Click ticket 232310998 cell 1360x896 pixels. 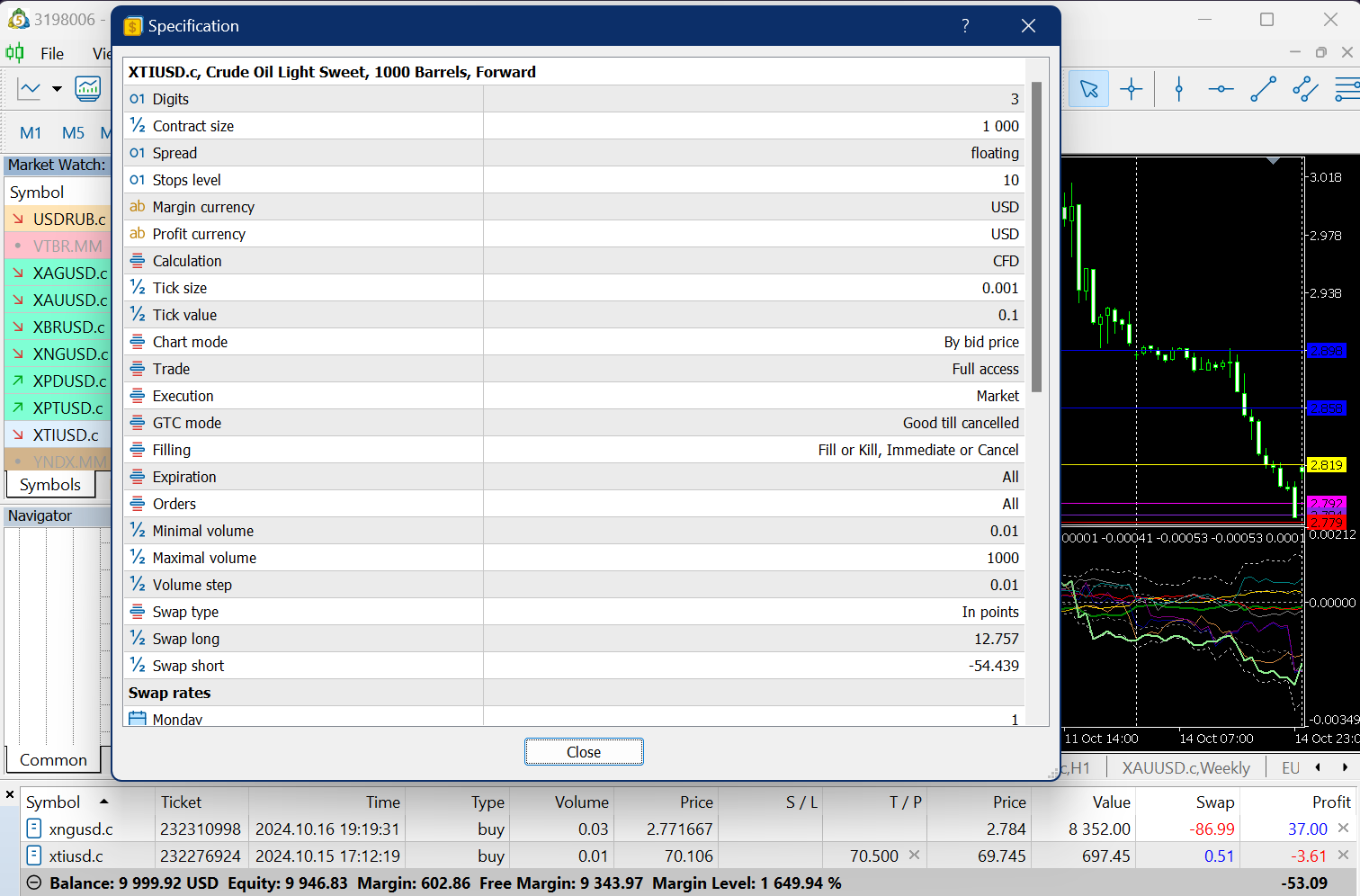click(201, 829)
